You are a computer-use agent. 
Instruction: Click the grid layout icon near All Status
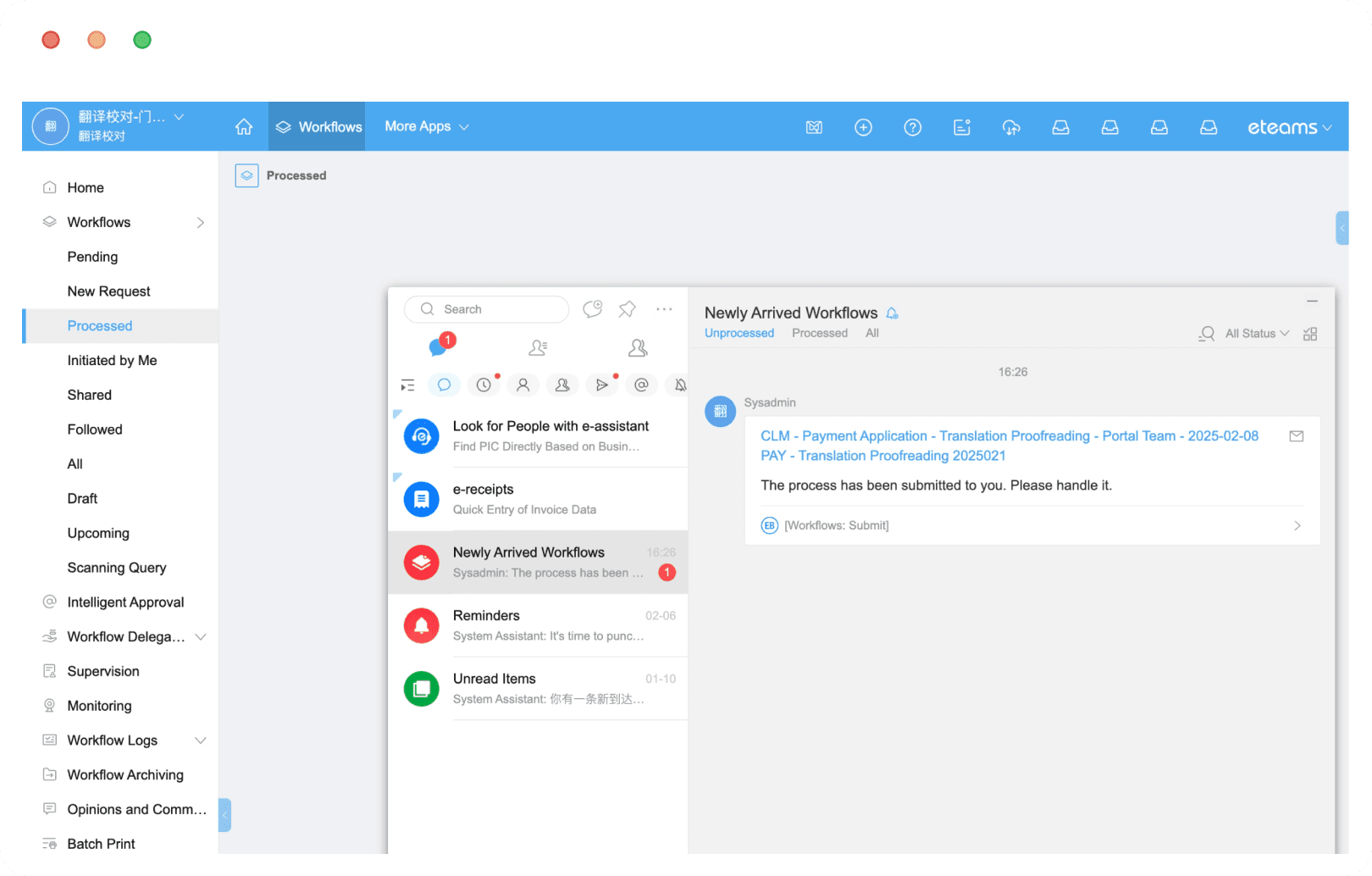tap(1310, 334)
